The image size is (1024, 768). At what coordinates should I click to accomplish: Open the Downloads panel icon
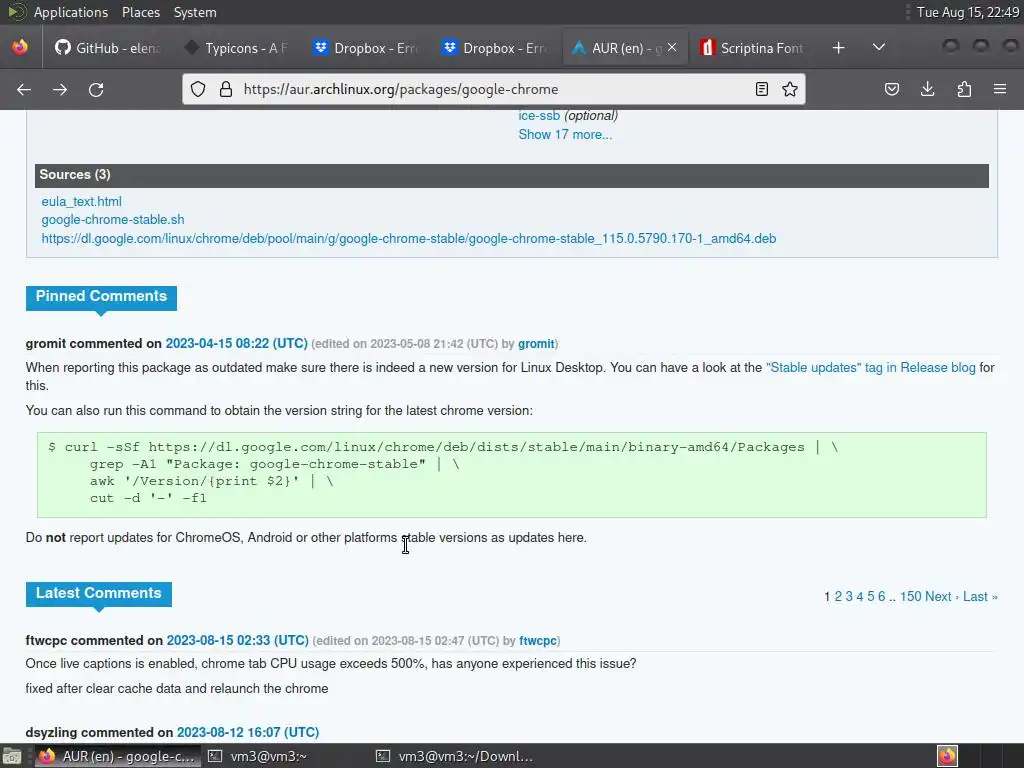click(927, 89)
